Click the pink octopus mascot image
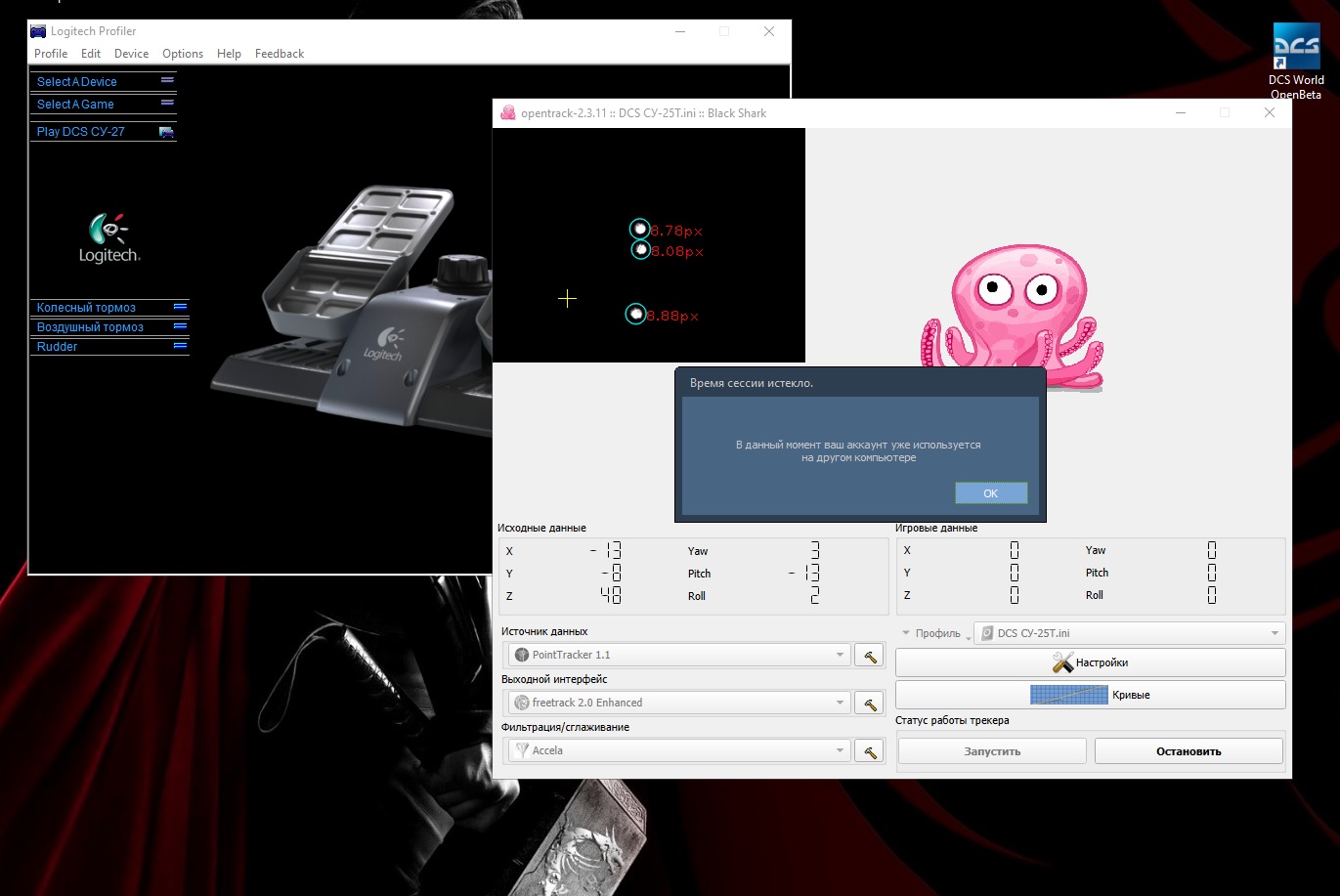Screen dimensions: 1340x896 pos(1012,316)
